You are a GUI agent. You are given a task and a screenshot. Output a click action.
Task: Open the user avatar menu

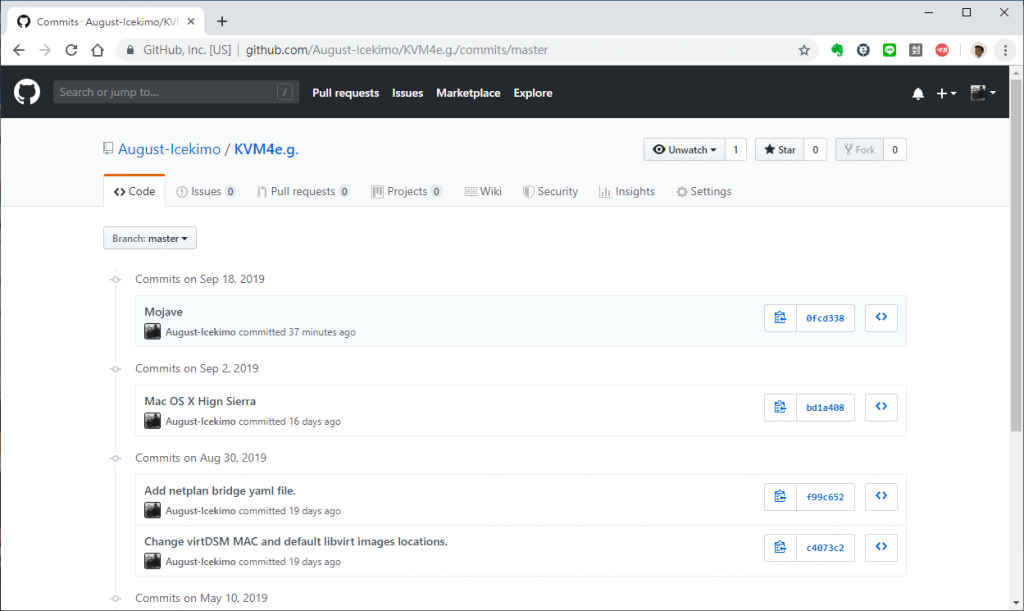(x=983, y=93)
